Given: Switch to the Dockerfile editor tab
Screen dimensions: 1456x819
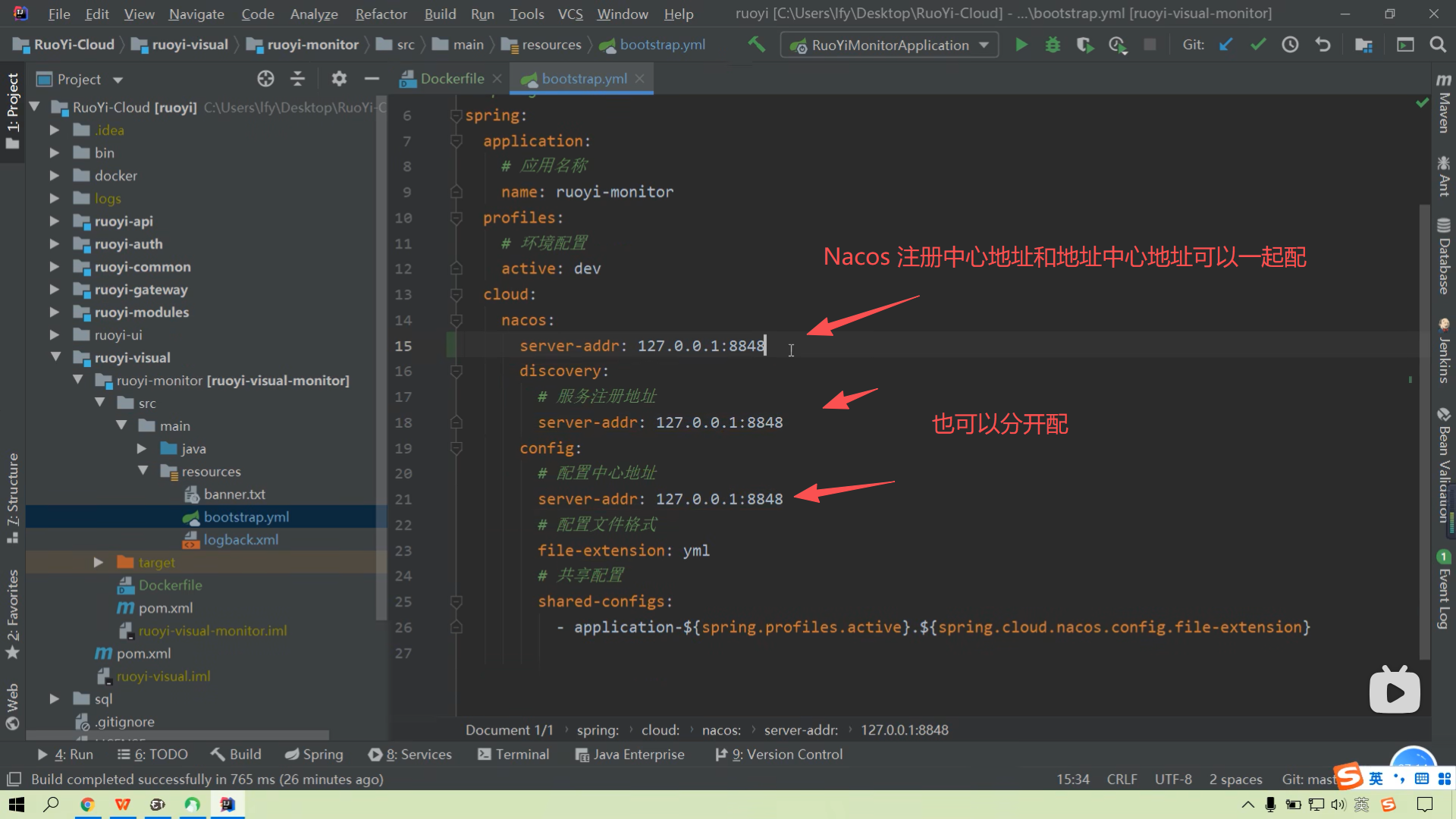Looking at the screenshot, I should 452,78.
